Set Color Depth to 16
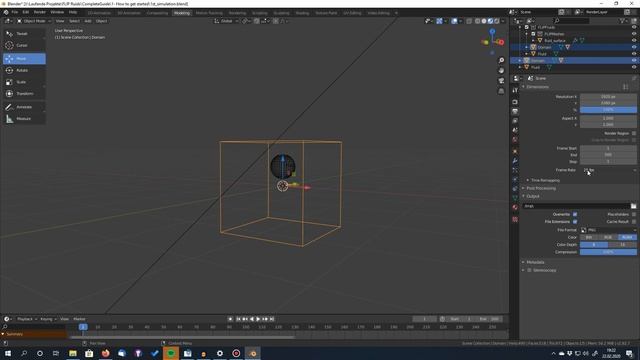This screenshot has height=360, width=640. [x=622, y=245]
